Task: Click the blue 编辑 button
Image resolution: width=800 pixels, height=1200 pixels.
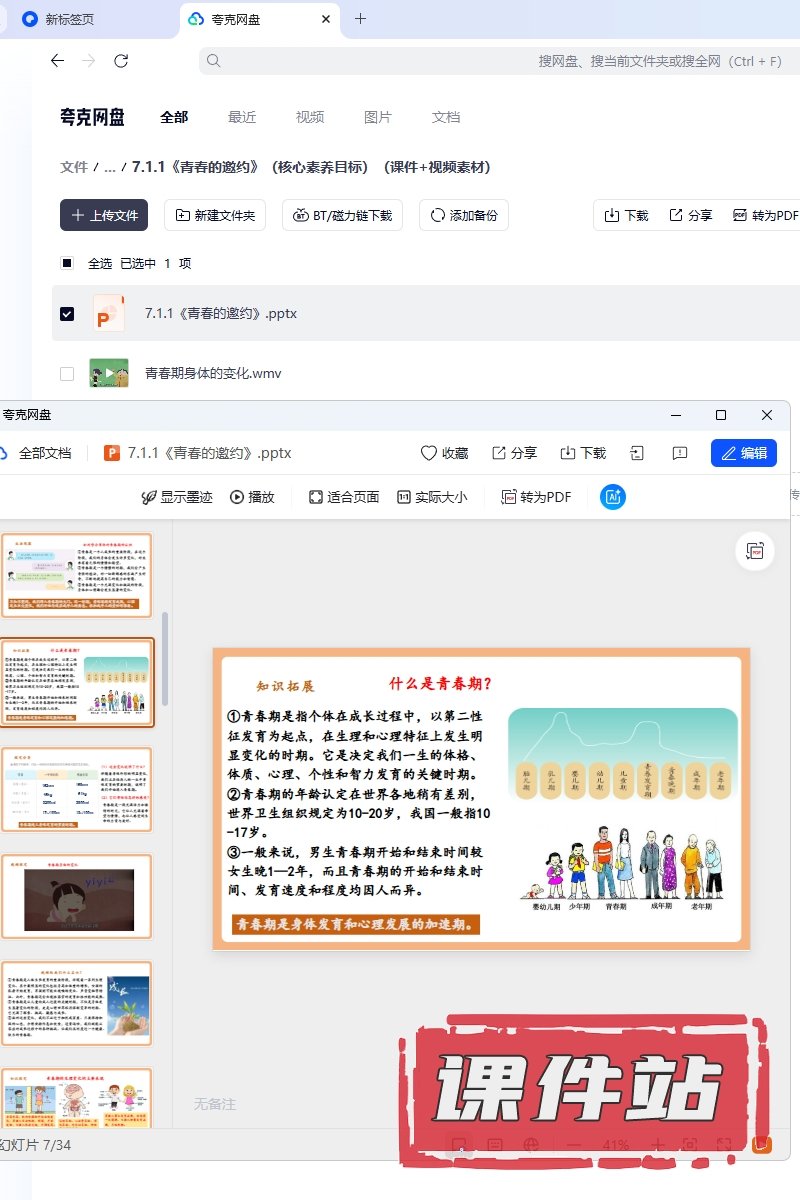Action: pos(744,453)
